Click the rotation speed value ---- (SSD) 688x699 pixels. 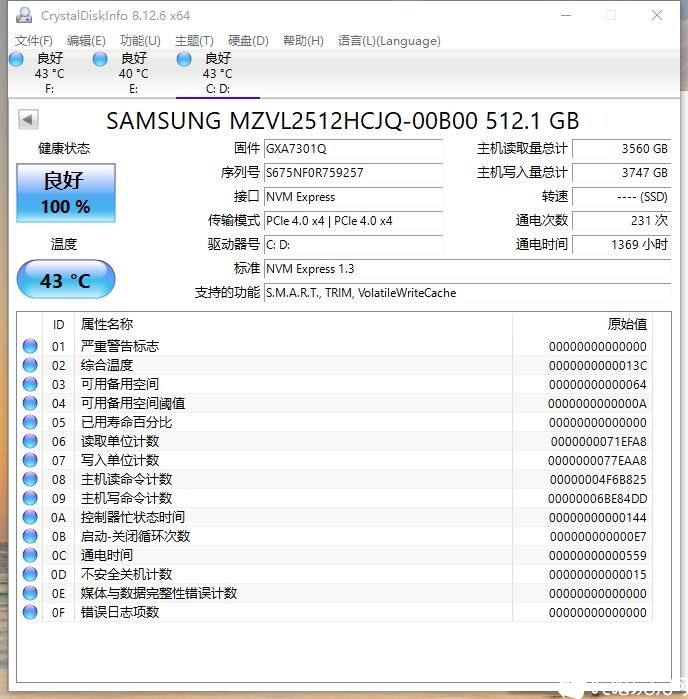[x=622, y=197]
